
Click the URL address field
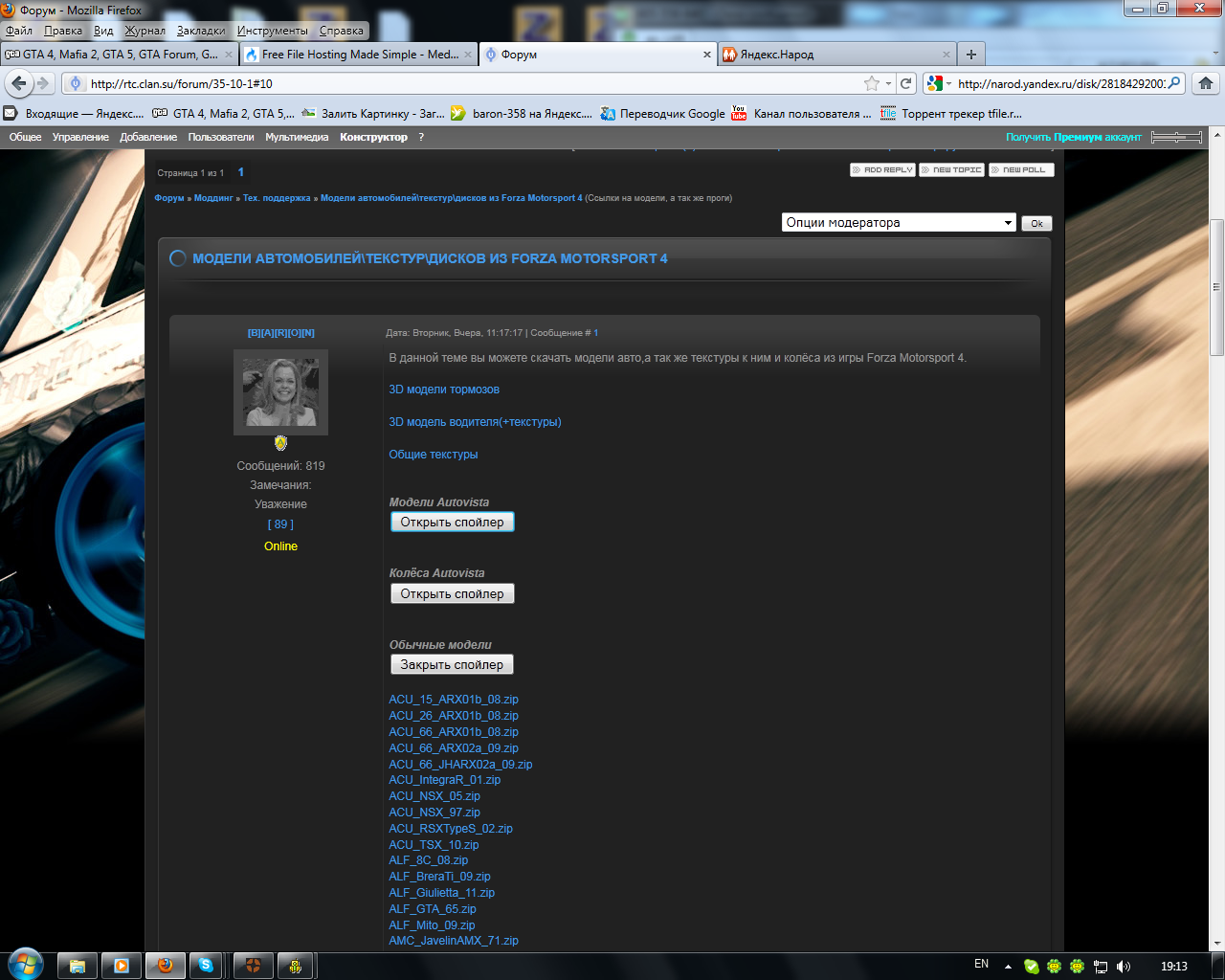point(474,83)
